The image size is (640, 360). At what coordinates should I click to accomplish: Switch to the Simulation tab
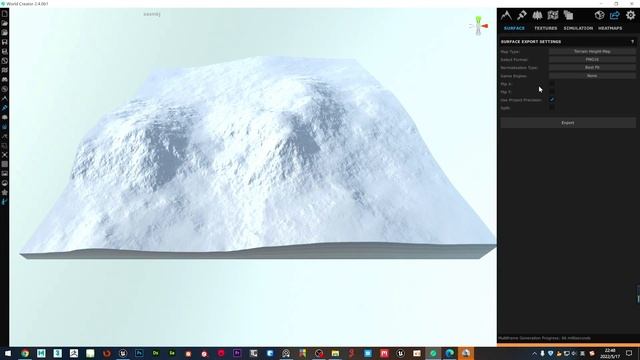click(578, 28)
